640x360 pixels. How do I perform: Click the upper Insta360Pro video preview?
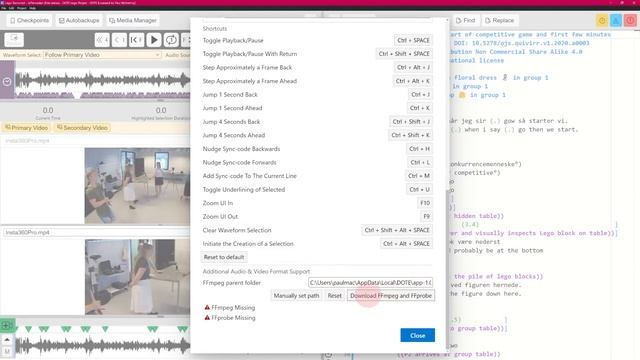point(137,186)
